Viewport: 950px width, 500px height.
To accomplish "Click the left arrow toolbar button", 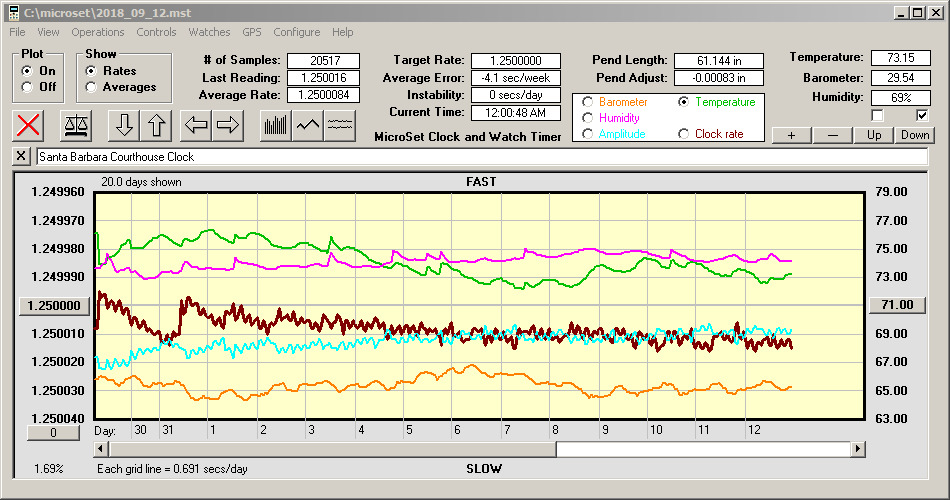I will click(x=196, y=125).
